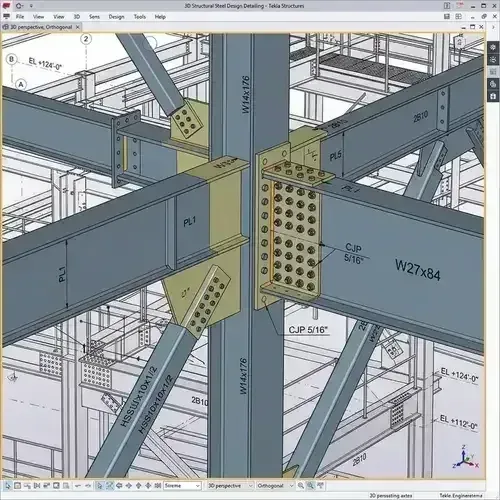The height and width of the screenshot is (500, 500).
Task: Select the upper W14x176 column label
Action: tap(246, 95)
